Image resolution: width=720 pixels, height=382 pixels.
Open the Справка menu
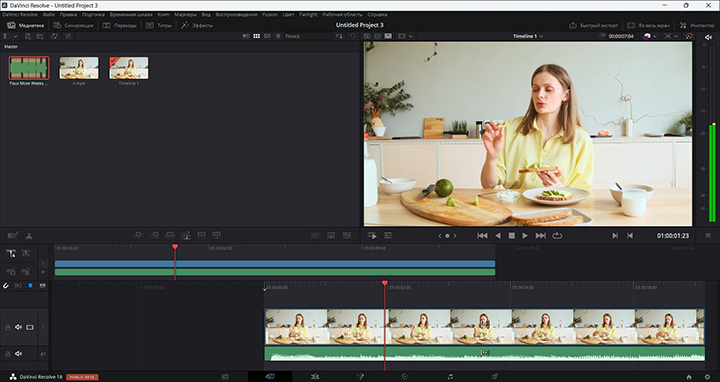point(377,15)
